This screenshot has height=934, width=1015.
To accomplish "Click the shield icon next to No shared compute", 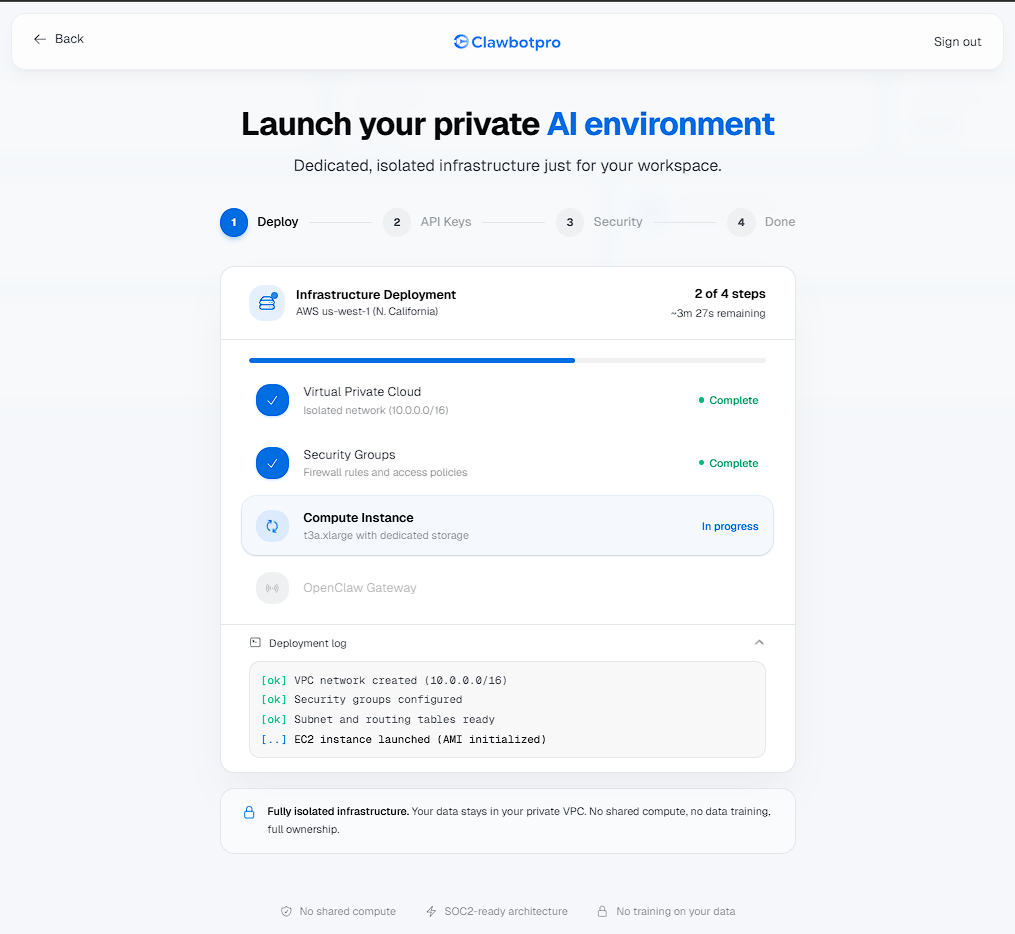I will 286,911.
